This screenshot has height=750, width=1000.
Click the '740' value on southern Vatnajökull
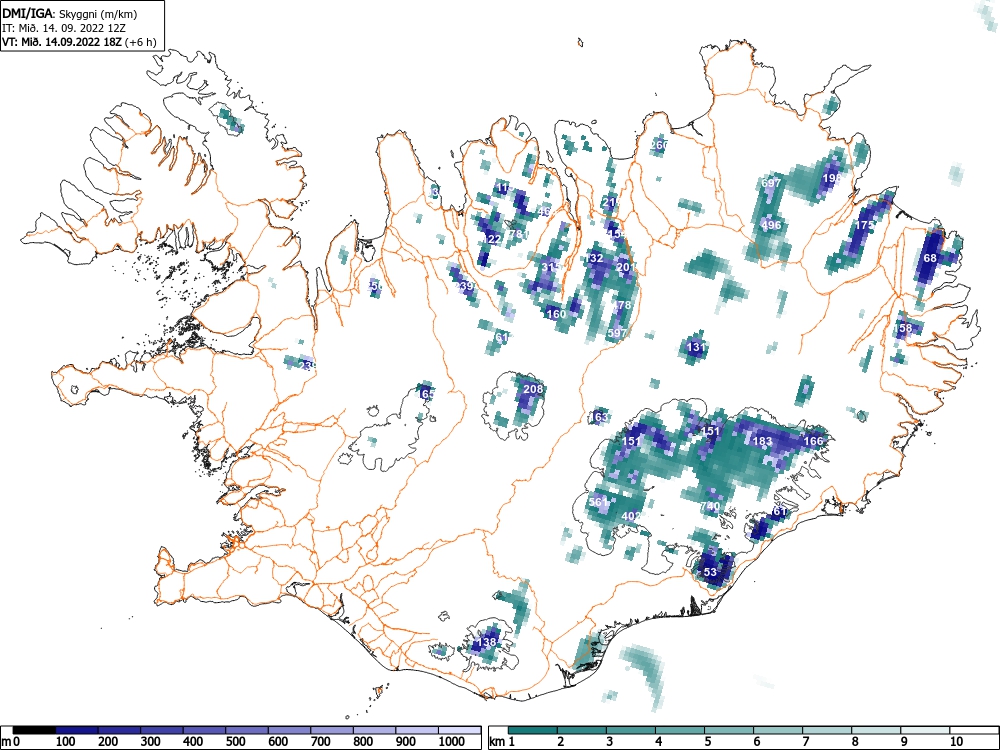point(710,506)
